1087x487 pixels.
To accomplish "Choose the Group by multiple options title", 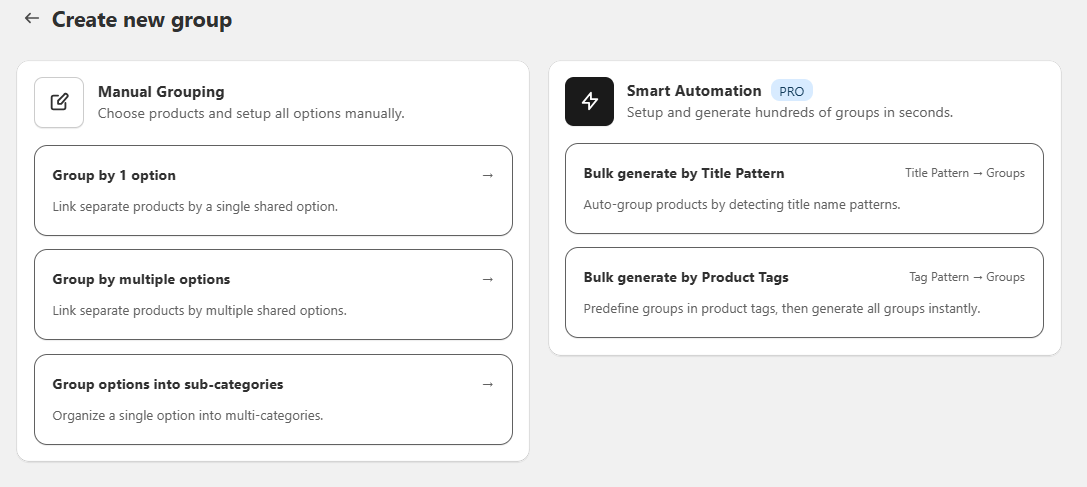I will [141, 279].
